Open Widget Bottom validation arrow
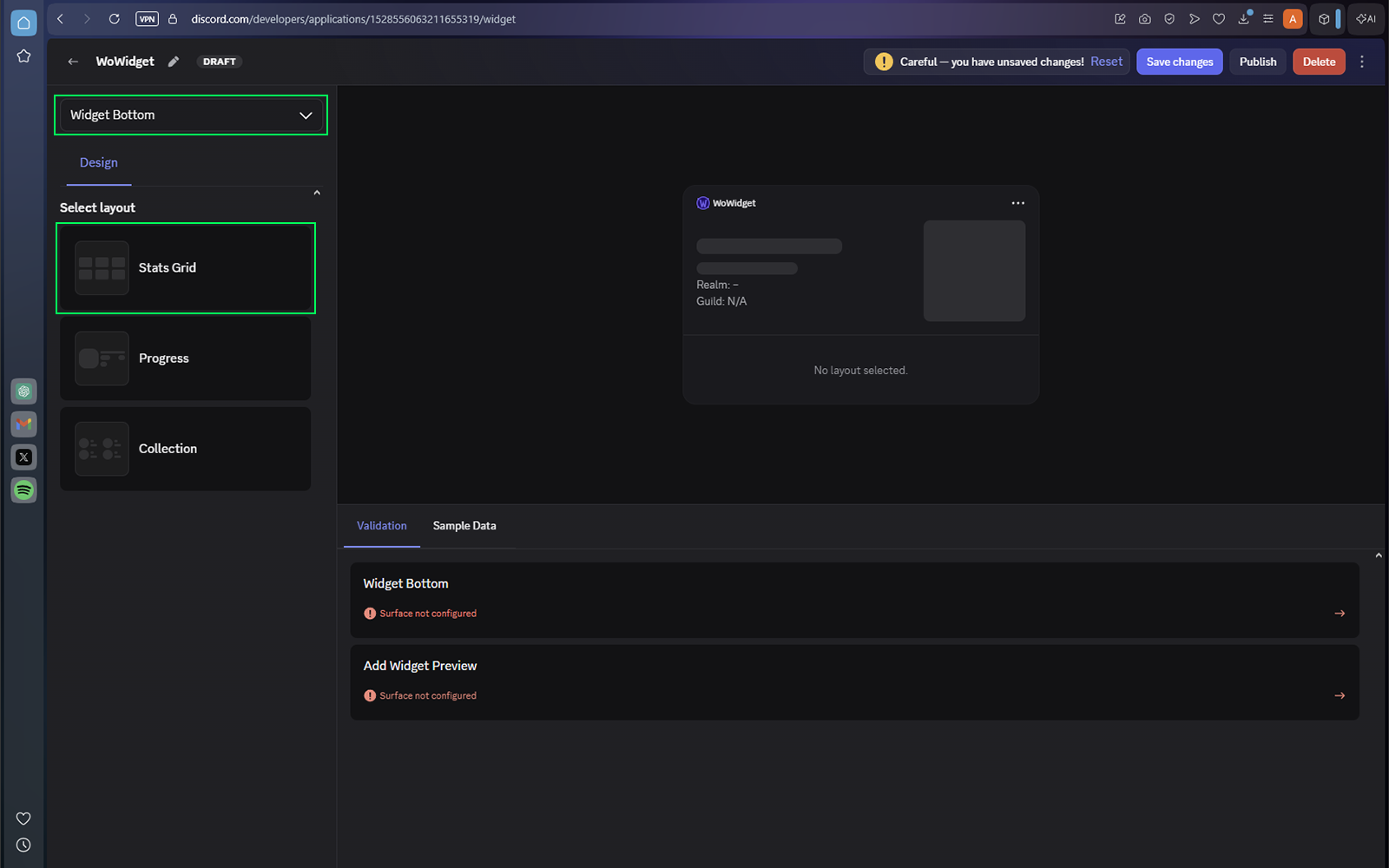Screen dimensions: 1389x868 pyautogui.click(x=1340, y=614)
